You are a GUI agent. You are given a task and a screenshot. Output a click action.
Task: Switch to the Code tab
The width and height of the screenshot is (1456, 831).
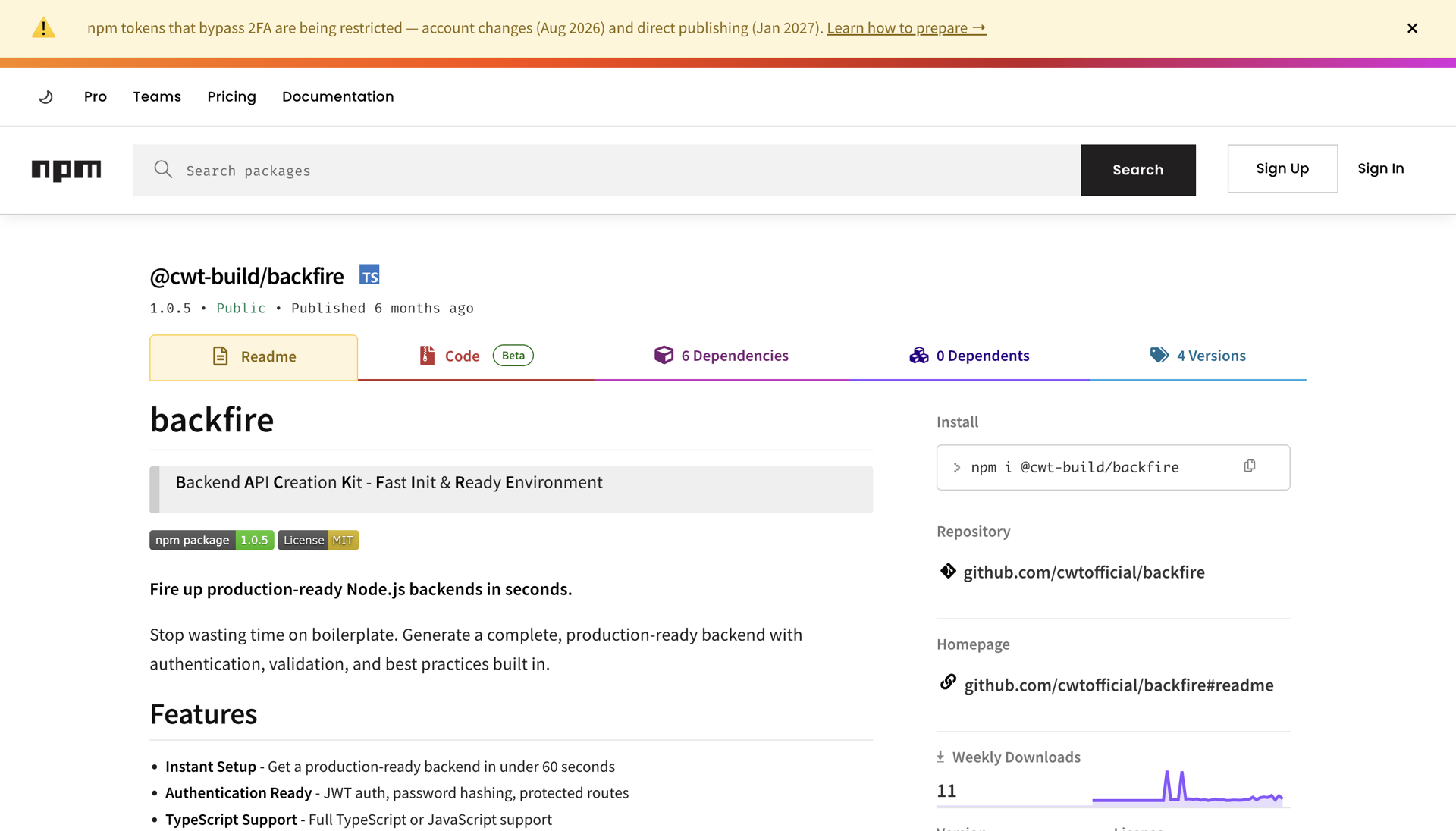tap(475, 356)
